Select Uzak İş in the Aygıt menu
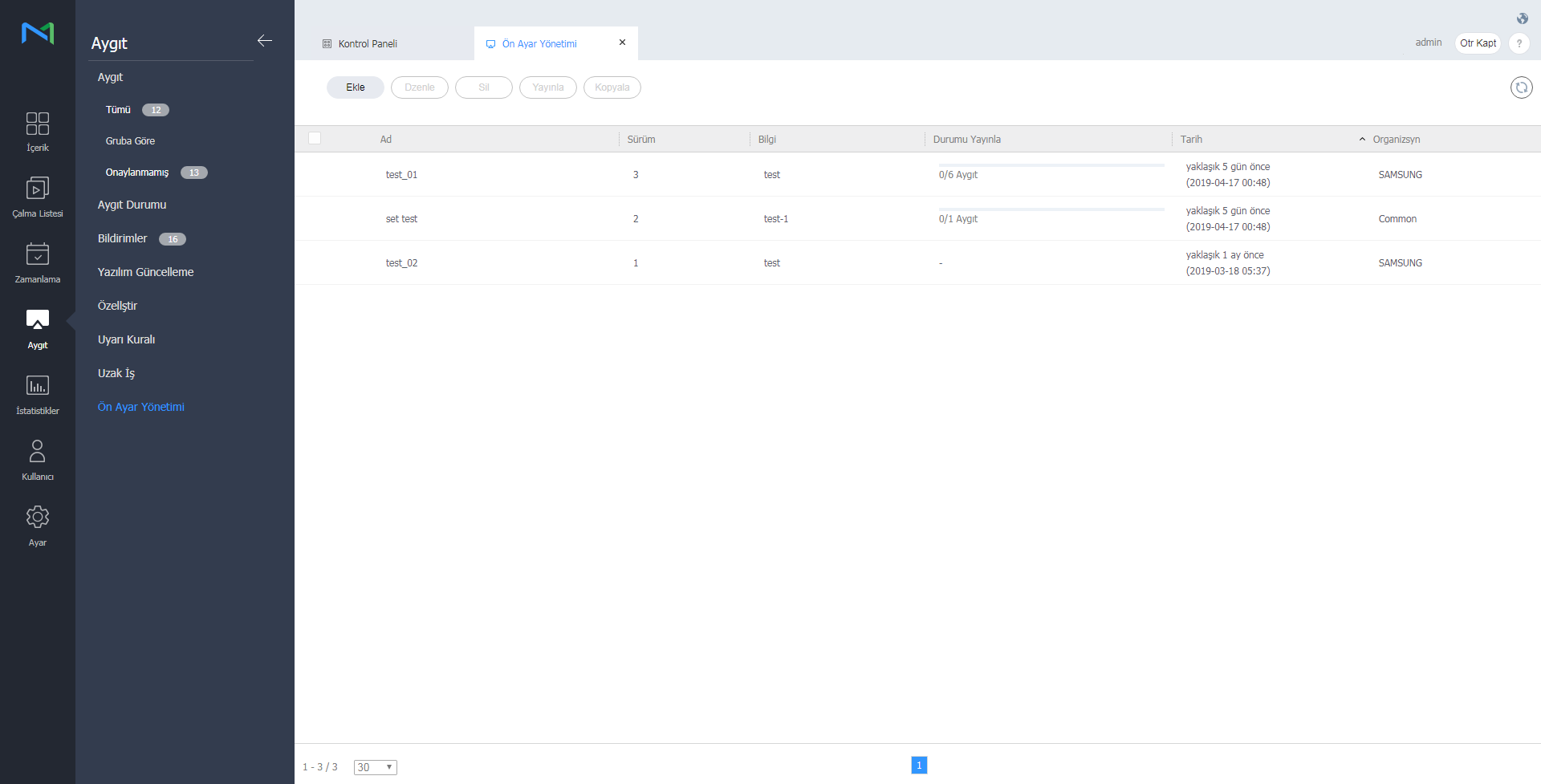1541x784 pixels. coord(116,373)
